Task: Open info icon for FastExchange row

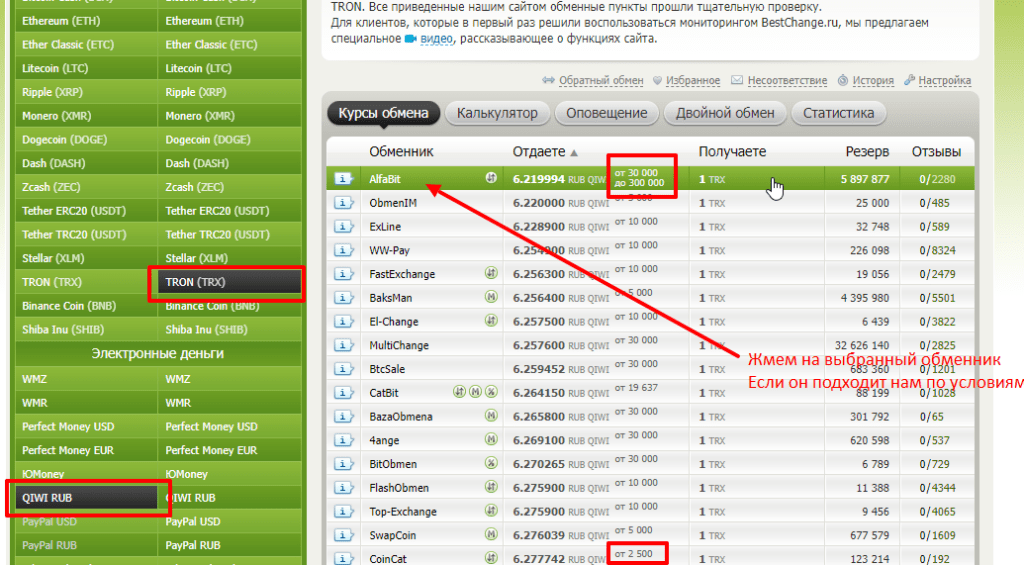Action: pyautogui.click(x=344, y=274)
